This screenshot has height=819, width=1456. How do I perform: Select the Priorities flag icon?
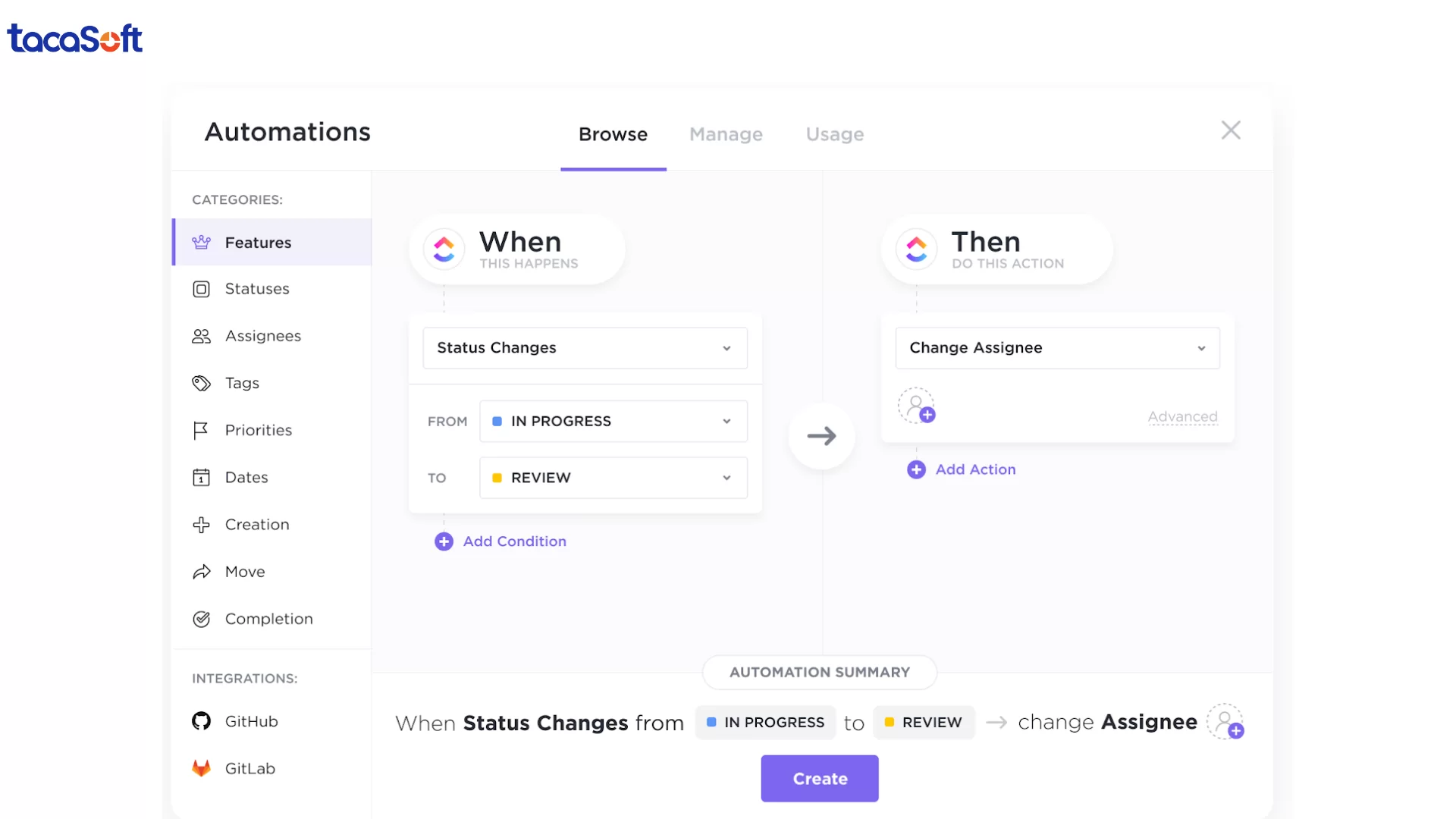pyautogui.click(x=201, y=431)
